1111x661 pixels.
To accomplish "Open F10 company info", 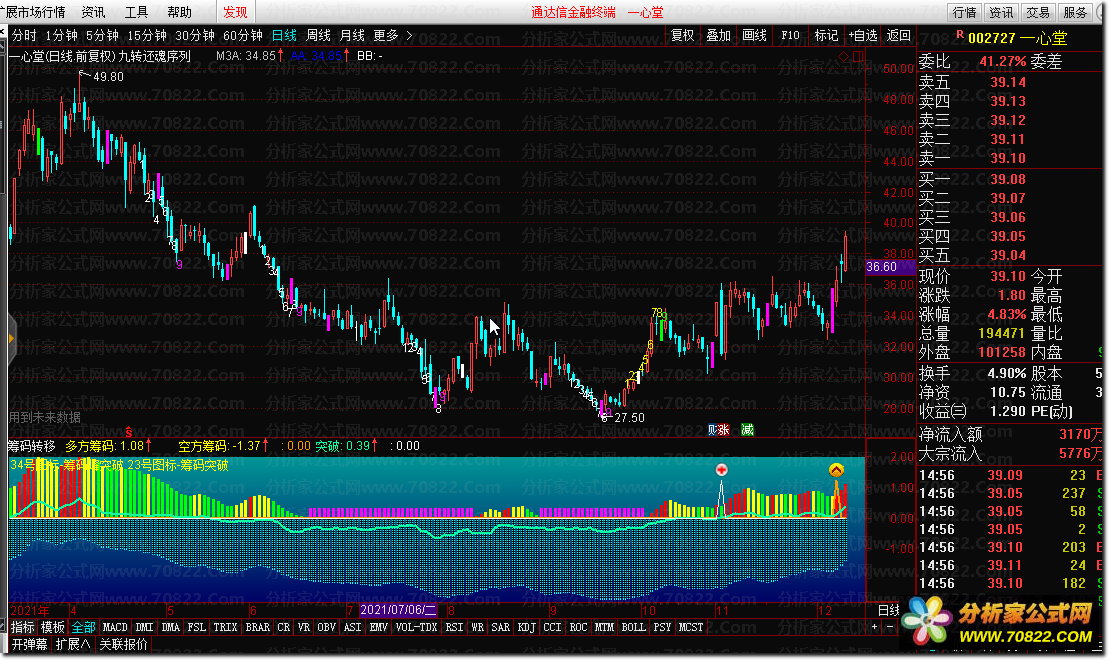I will (790, 35).
